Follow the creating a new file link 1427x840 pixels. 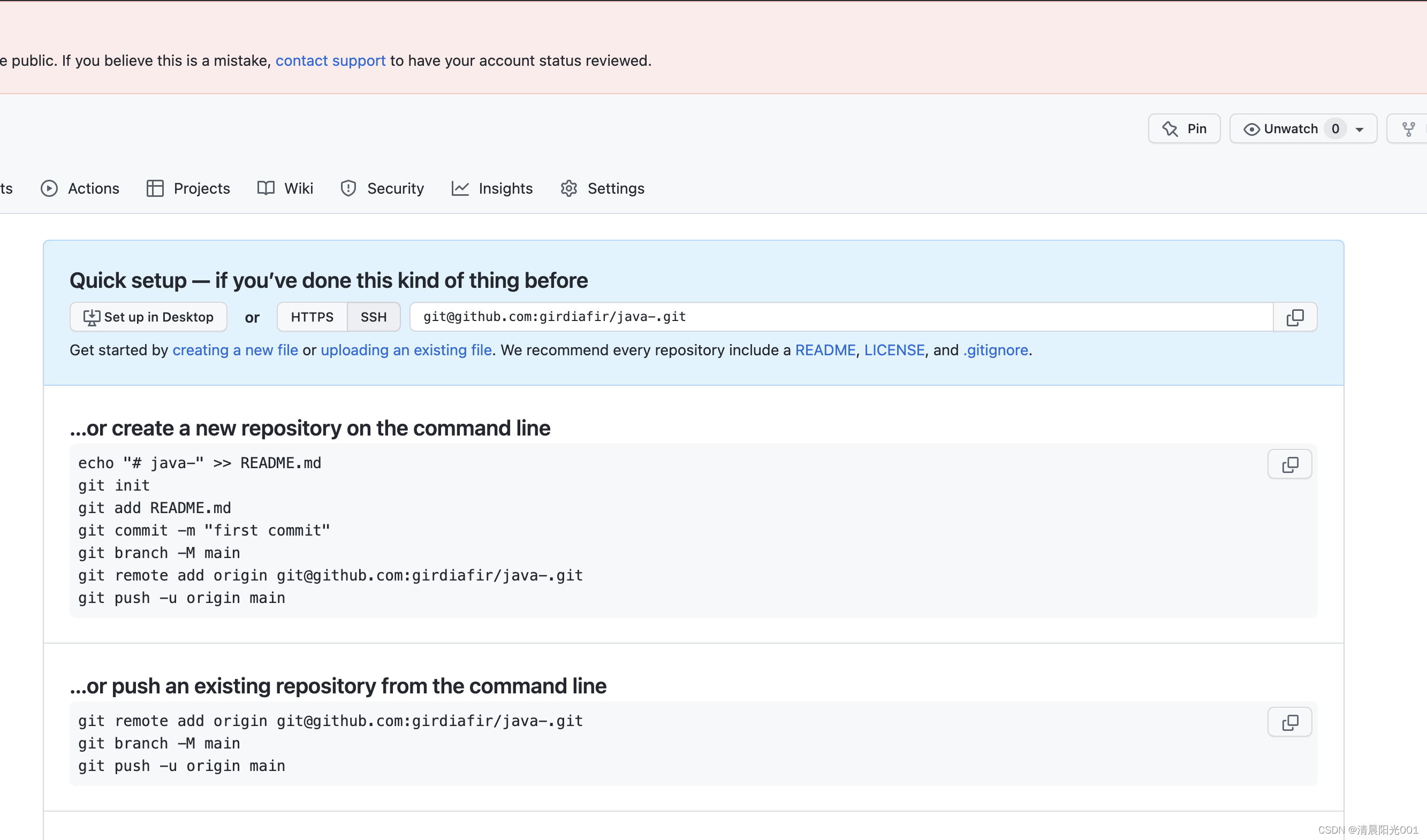coord(235,350)
